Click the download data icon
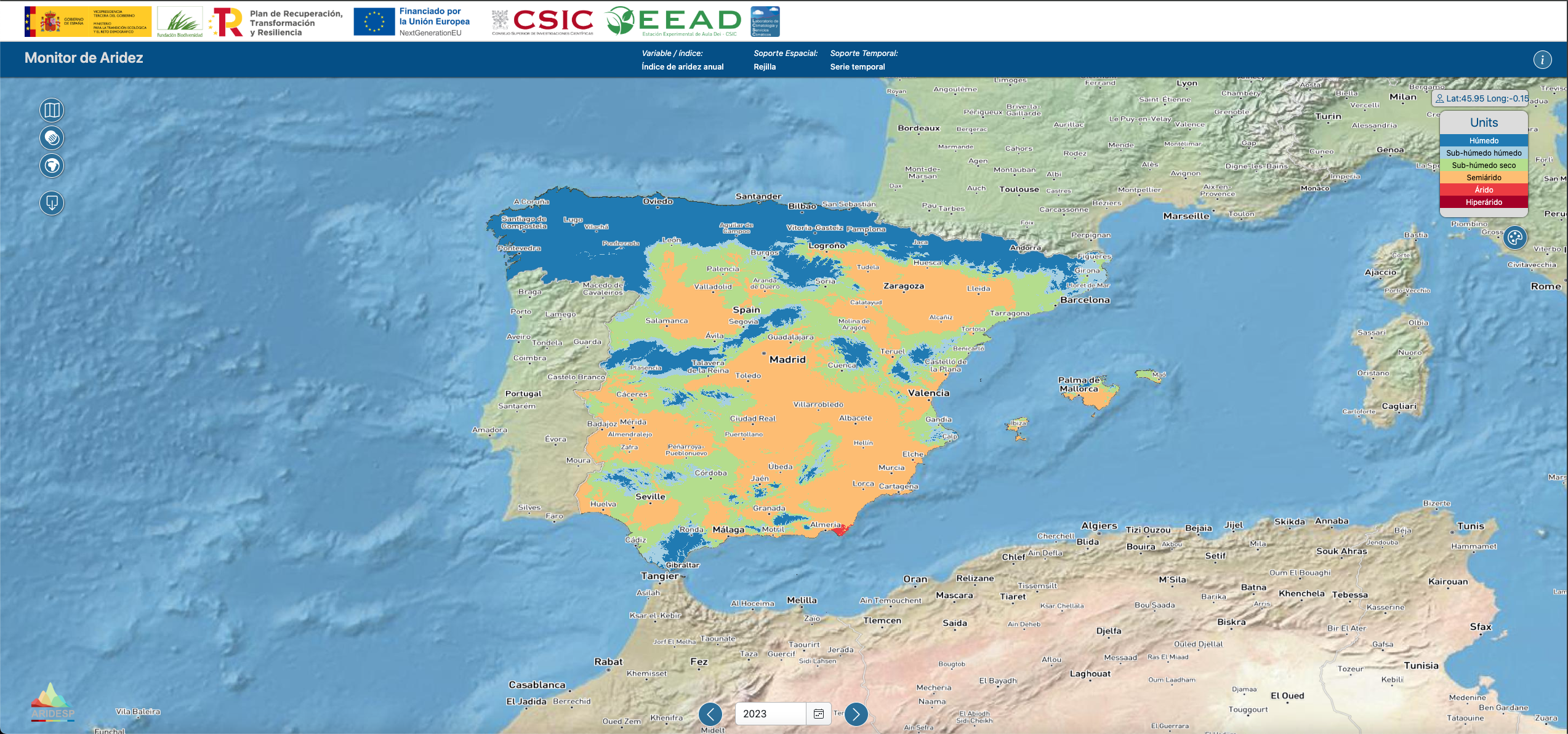This screenshot has width=1568, height=734. (52, 203)
